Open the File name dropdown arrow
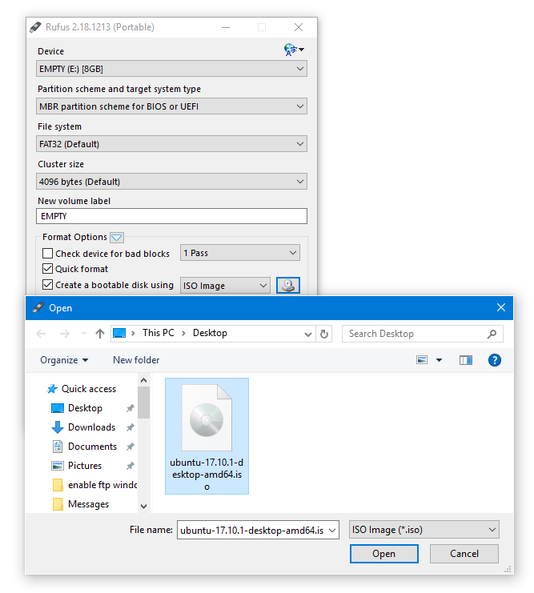 tap(332, 530)
